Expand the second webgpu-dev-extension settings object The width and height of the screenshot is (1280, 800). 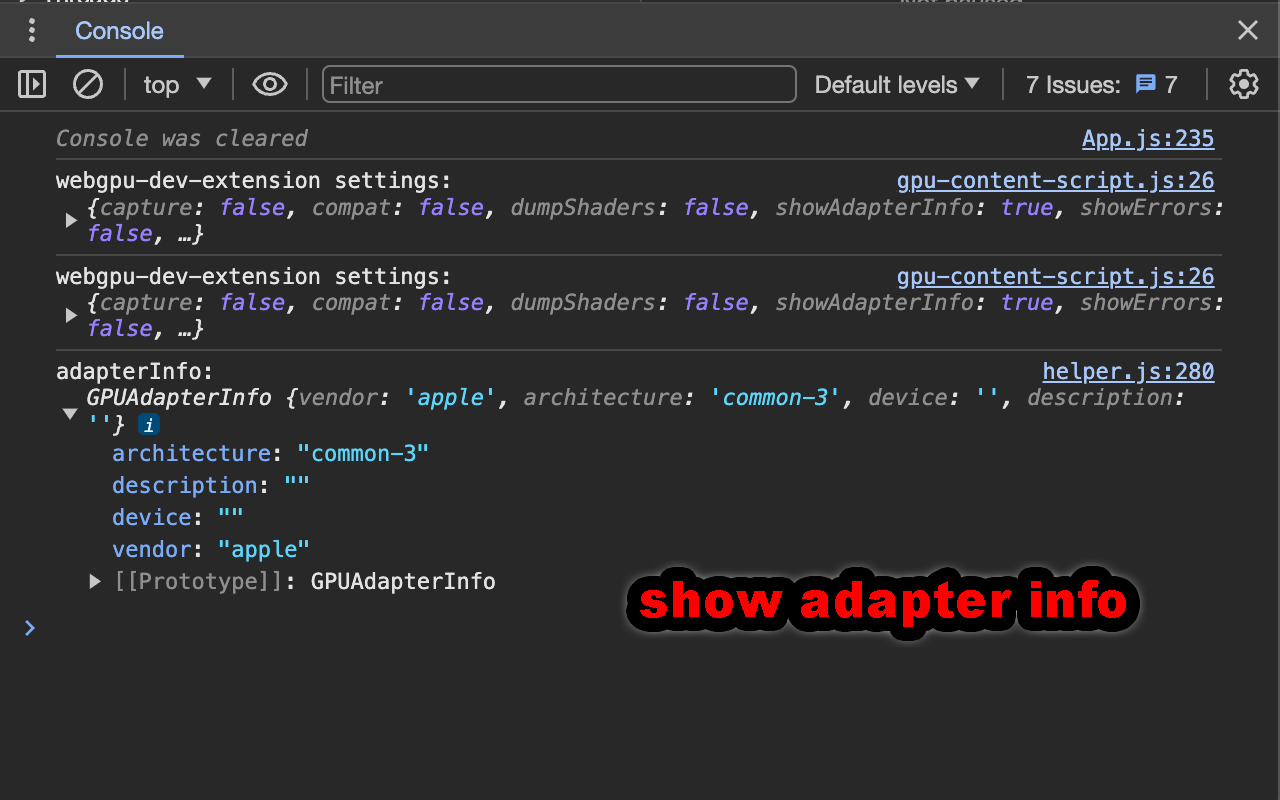coord(70,315)
